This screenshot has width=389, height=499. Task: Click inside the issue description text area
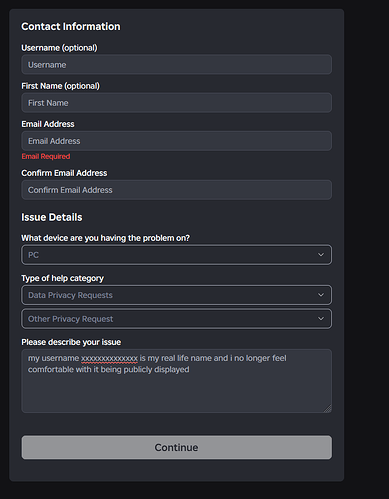tap(176, 381)
